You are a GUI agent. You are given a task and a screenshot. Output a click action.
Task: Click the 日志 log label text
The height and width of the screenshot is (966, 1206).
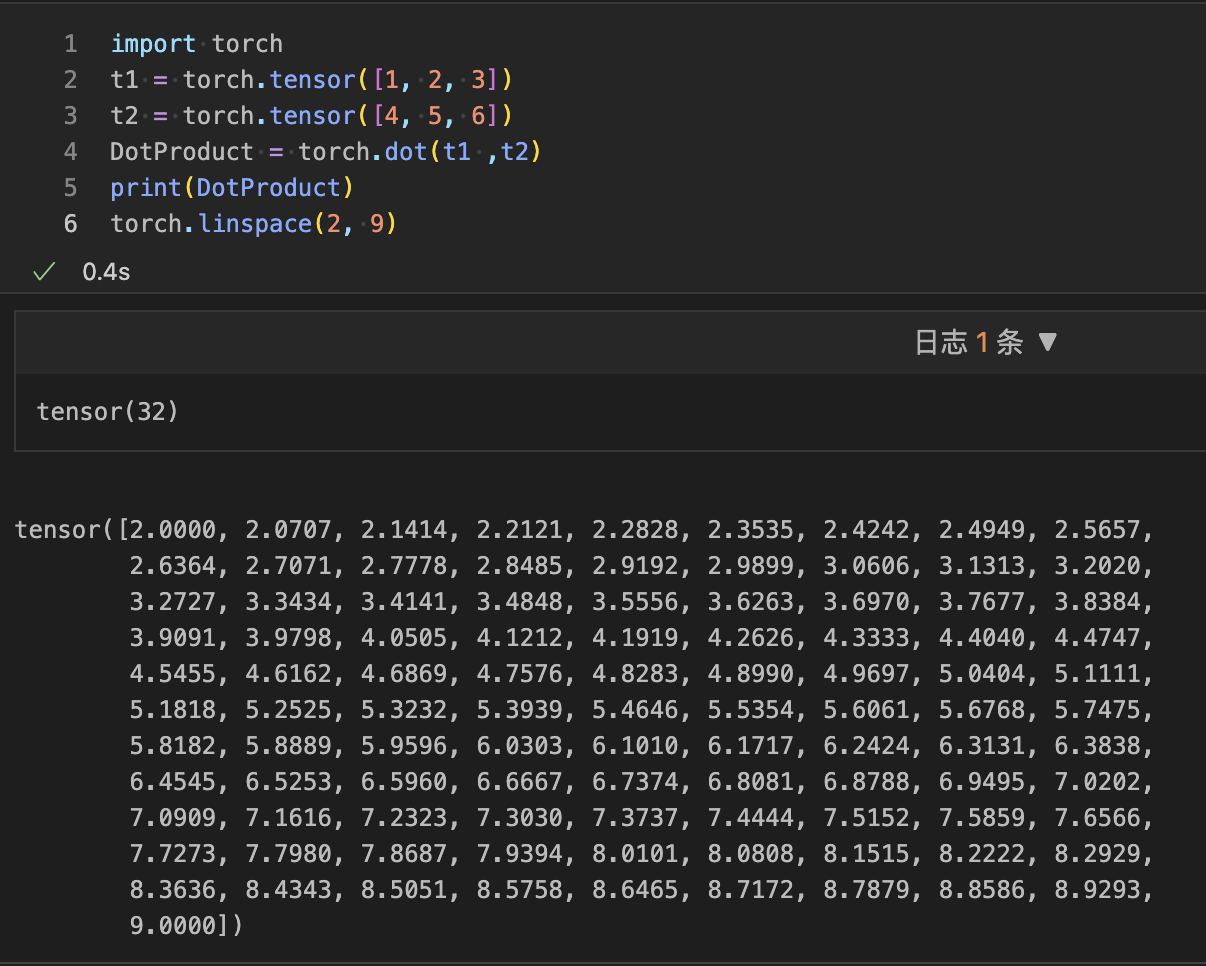tap(941, 343)
